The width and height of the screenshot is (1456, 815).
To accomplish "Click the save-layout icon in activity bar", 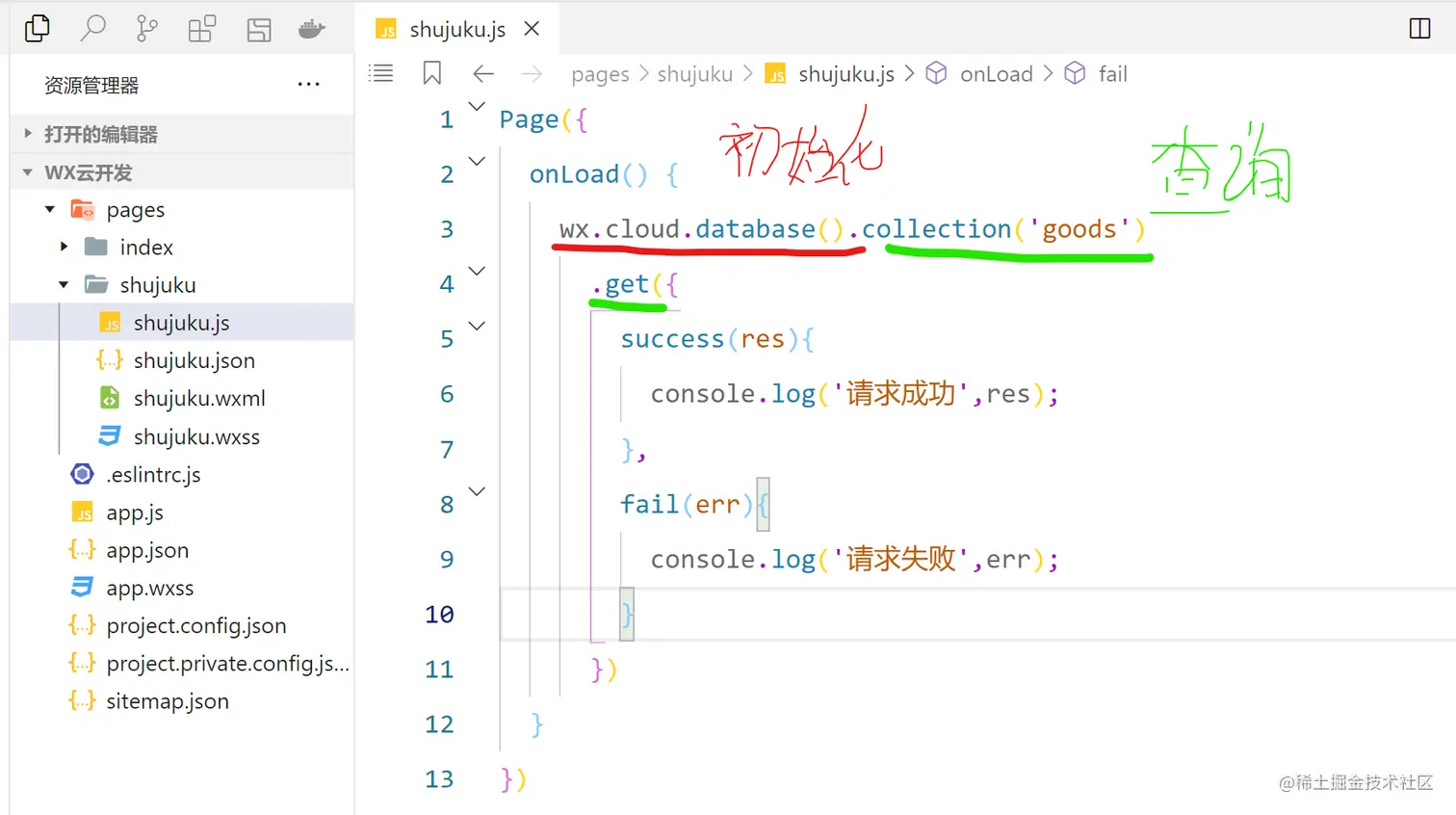I will tap(258, 30).
